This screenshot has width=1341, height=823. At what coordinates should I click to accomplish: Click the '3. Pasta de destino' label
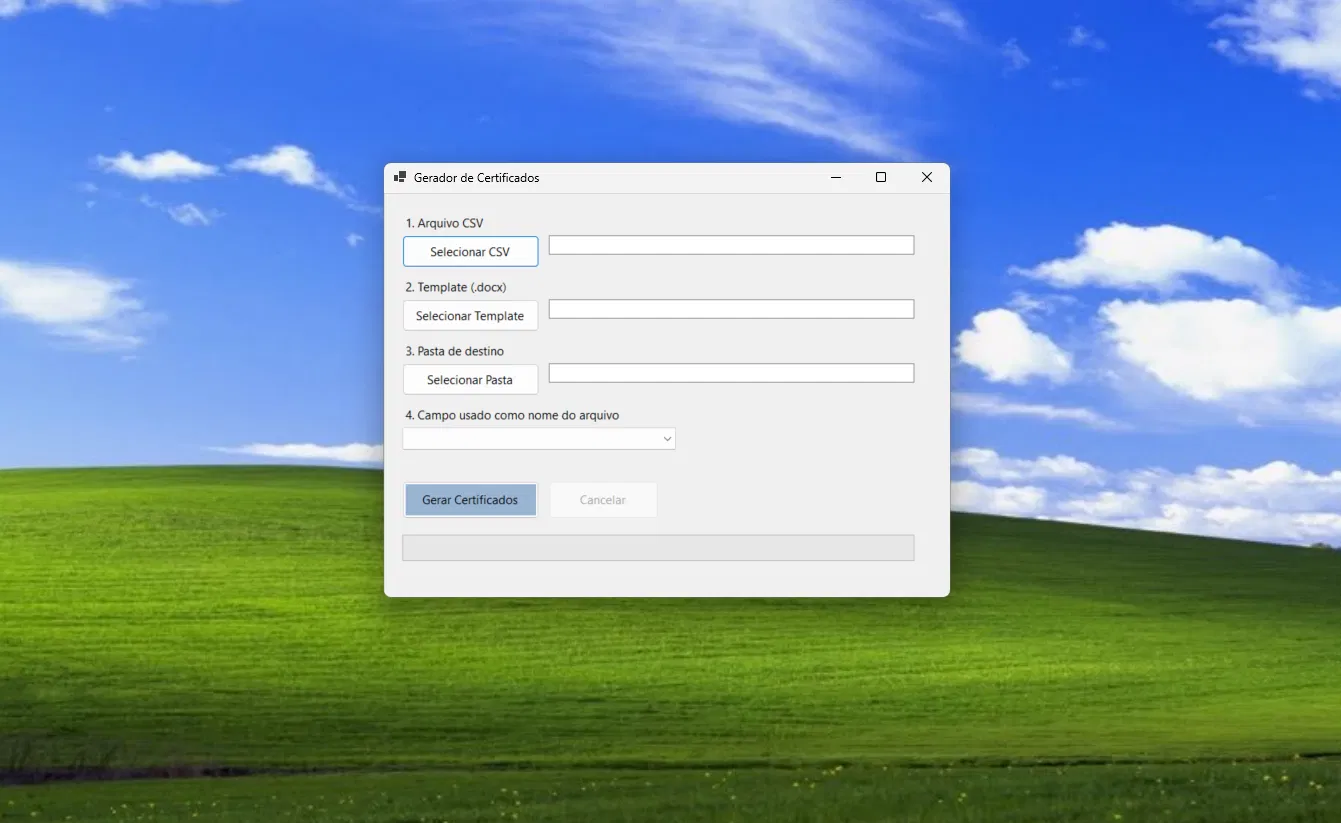coord(455,351)
